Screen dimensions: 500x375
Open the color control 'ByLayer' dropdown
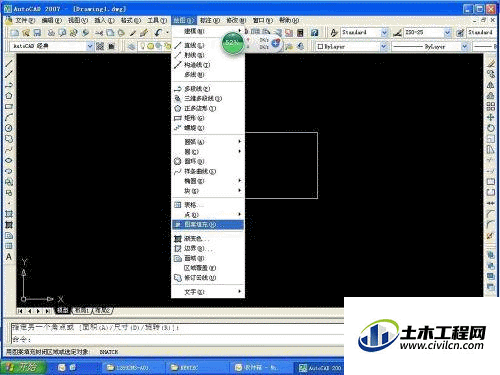pos(384,46)
